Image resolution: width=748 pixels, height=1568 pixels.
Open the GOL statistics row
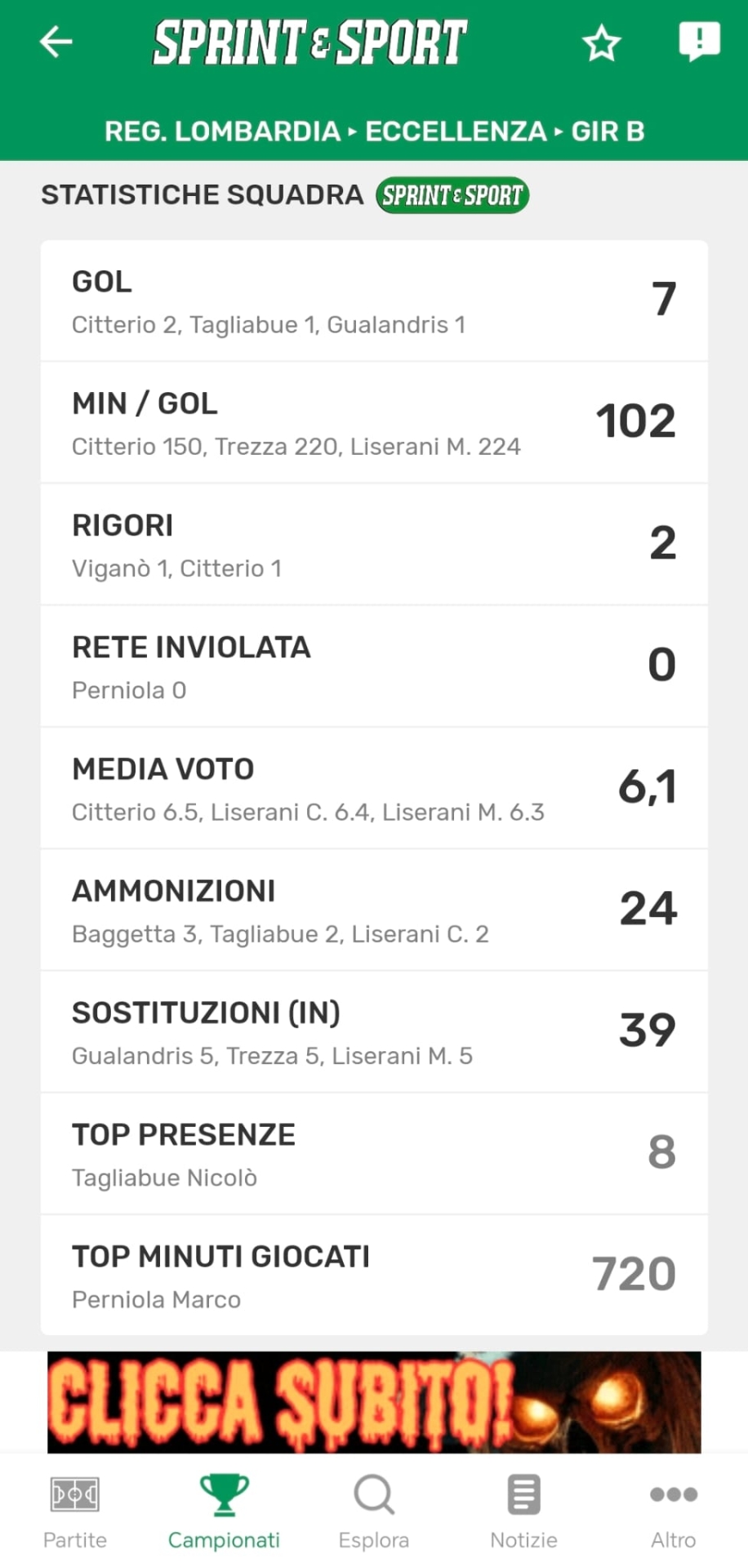click(x=374, y=301)
